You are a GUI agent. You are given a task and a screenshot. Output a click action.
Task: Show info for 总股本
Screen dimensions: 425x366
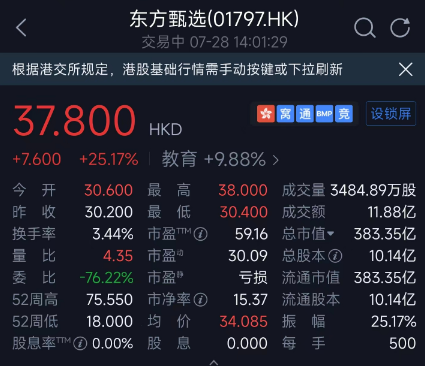[335, 256]
